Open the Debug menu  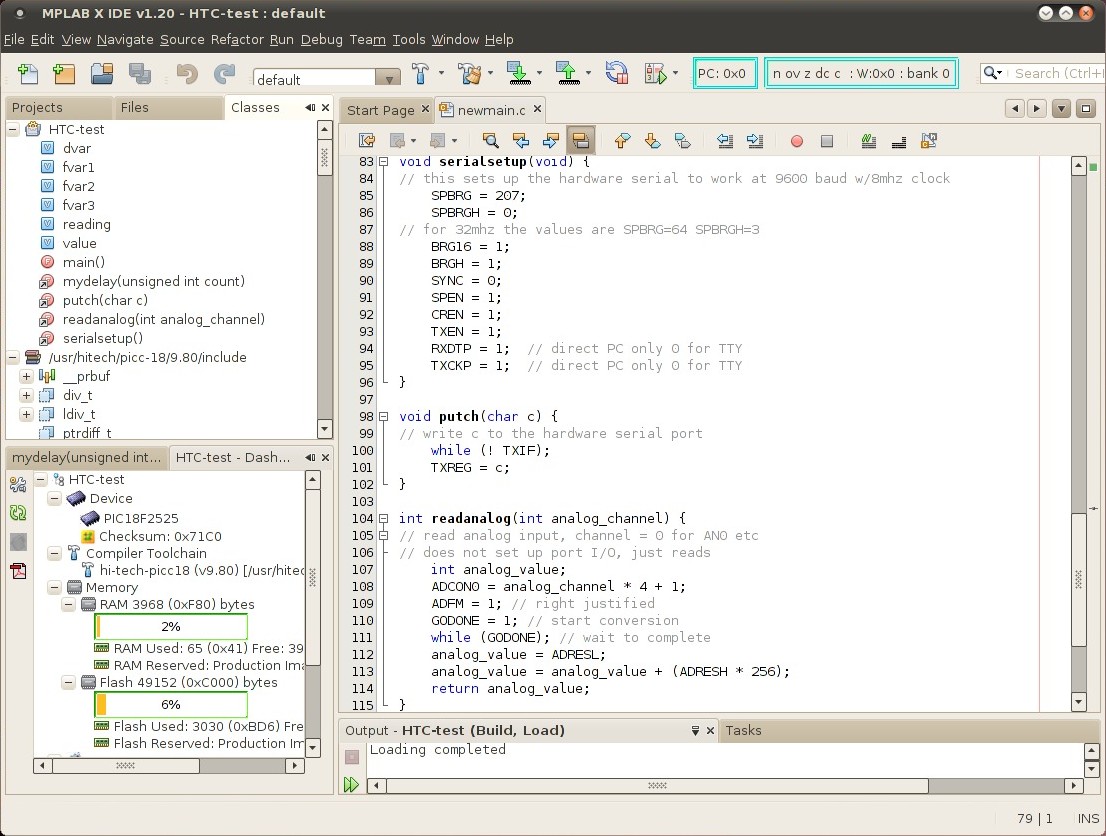322,40
